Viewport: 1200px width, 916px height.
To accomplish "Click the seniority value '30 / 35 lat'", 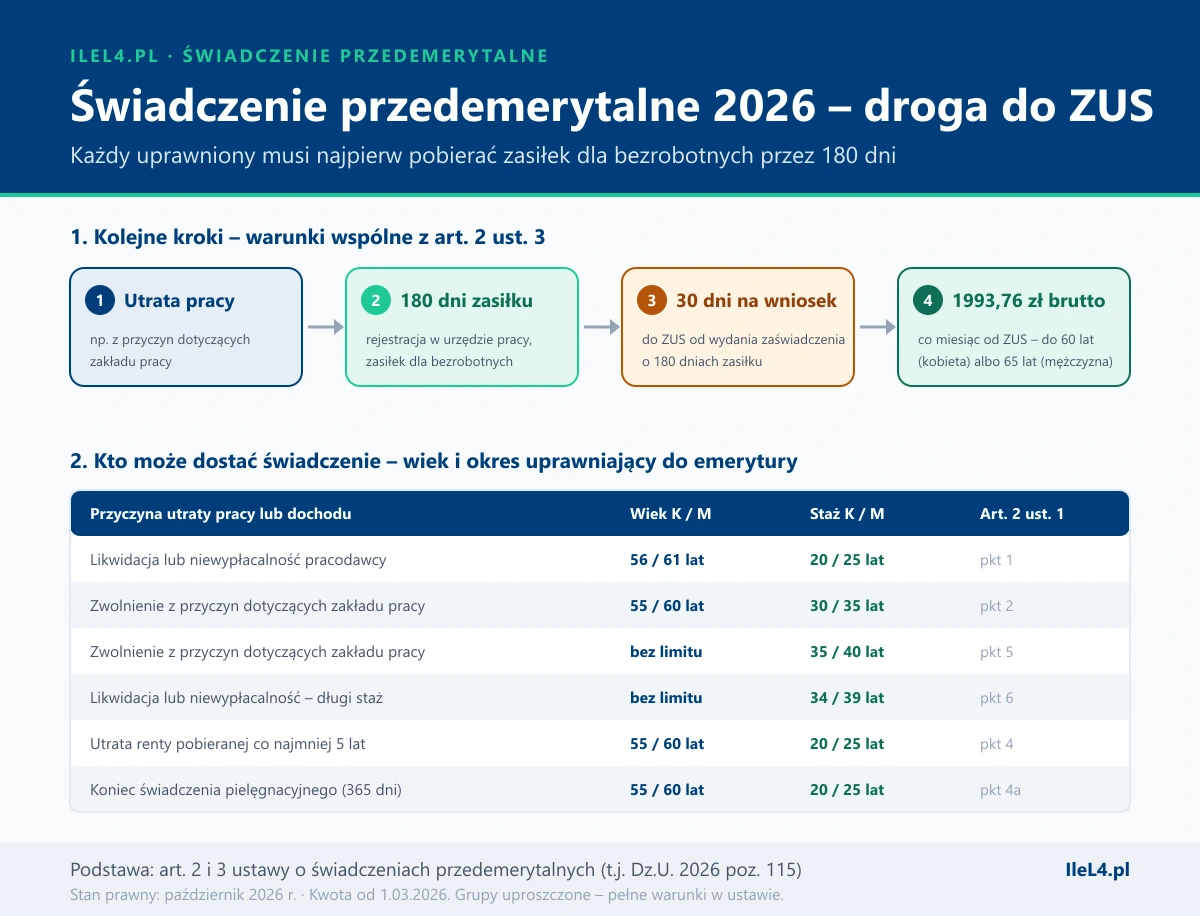I will coord(847,606).
